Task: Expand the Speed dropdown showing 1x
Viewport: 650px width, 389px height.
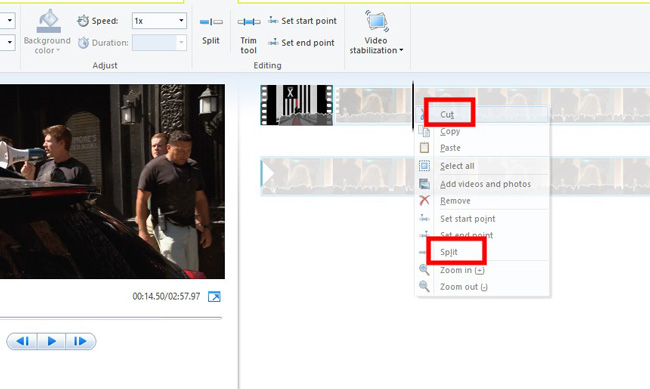Action: point(159,21)
